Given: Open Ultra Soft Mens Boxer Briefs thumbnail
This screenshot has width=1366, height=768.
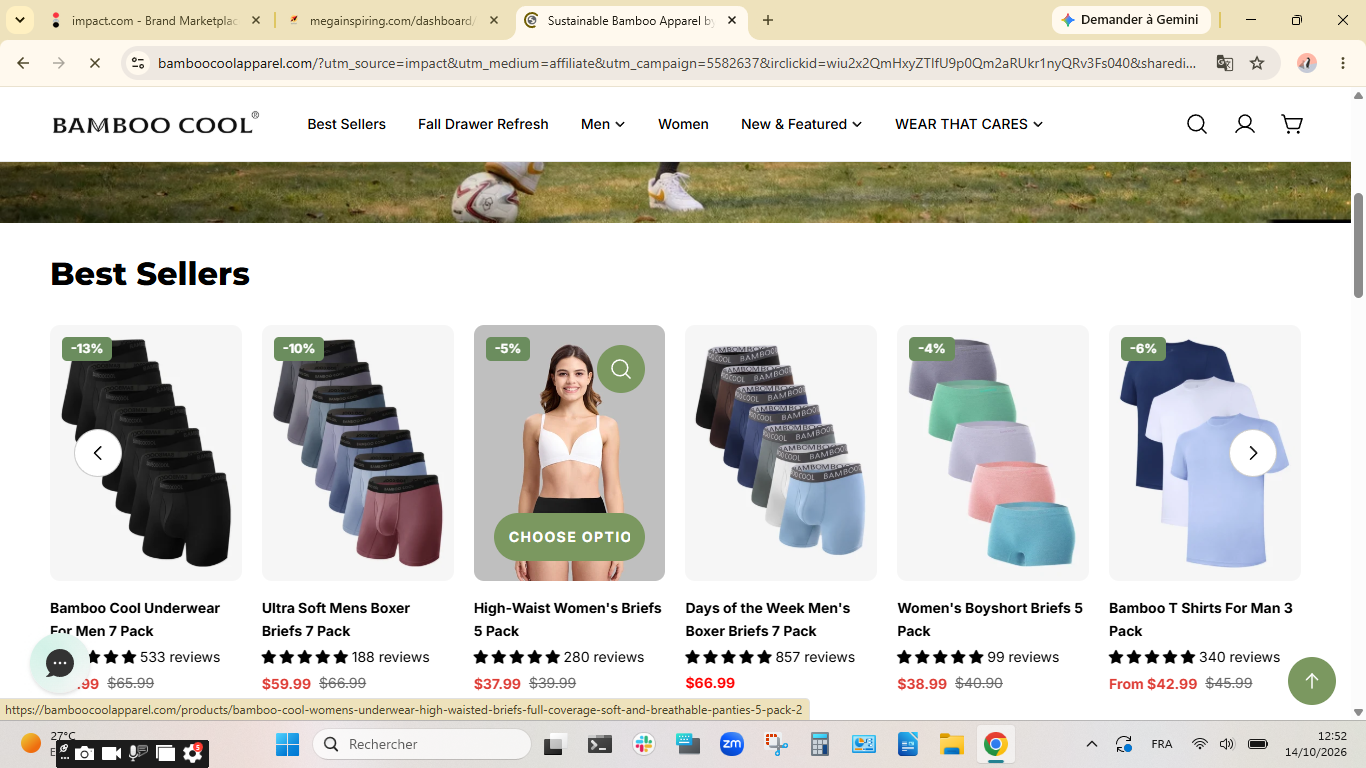Looking at the screenshot, I should 358,453.
